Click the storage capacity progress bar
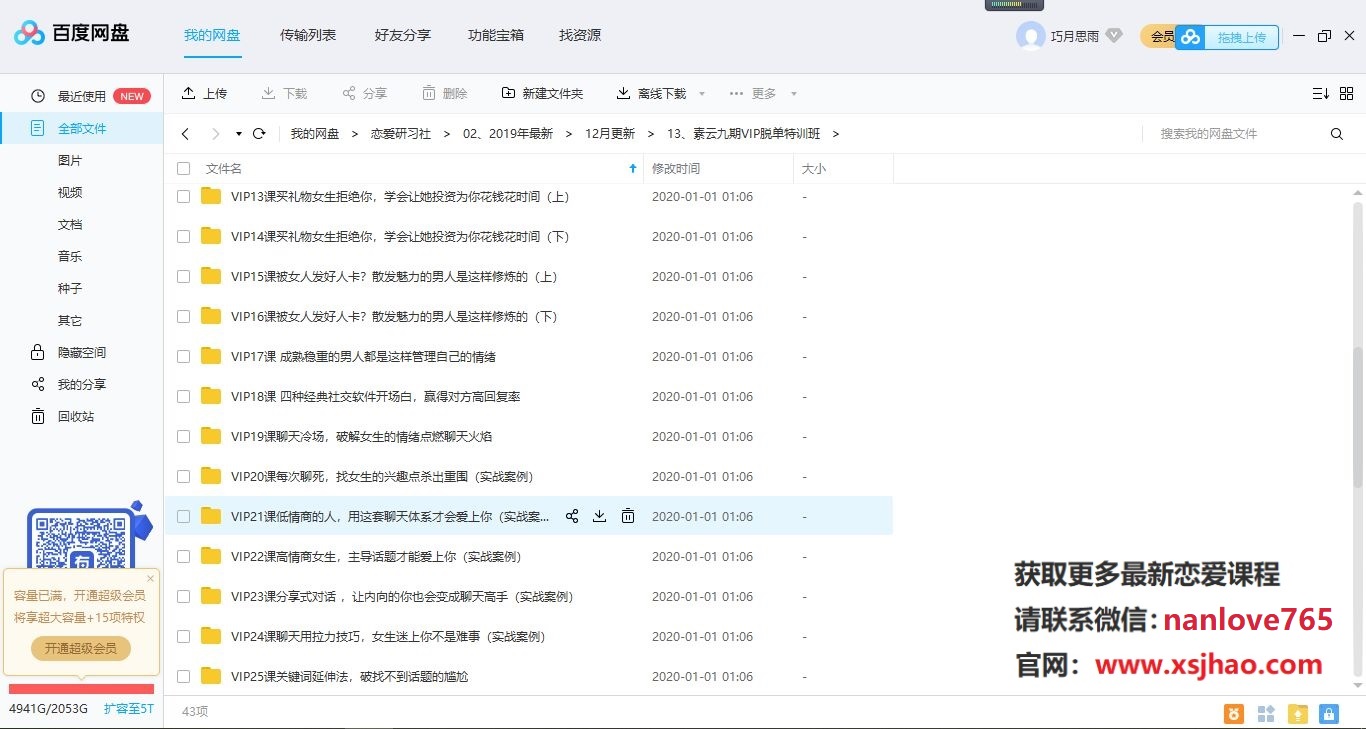This screenshot has width=1366, height=729. click(80, 689)
